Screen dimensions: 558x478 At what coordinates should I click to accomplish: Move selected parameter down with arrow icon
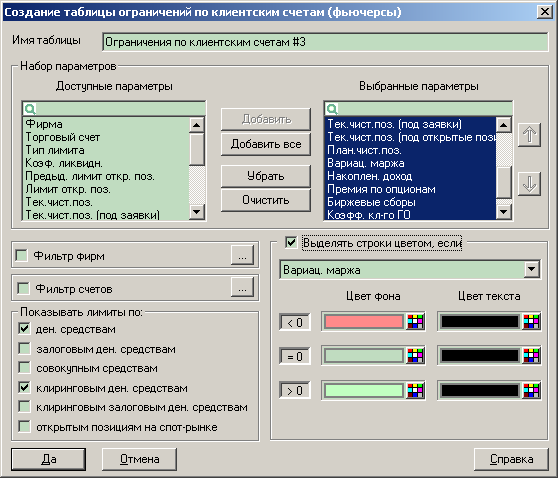(529, 184)
